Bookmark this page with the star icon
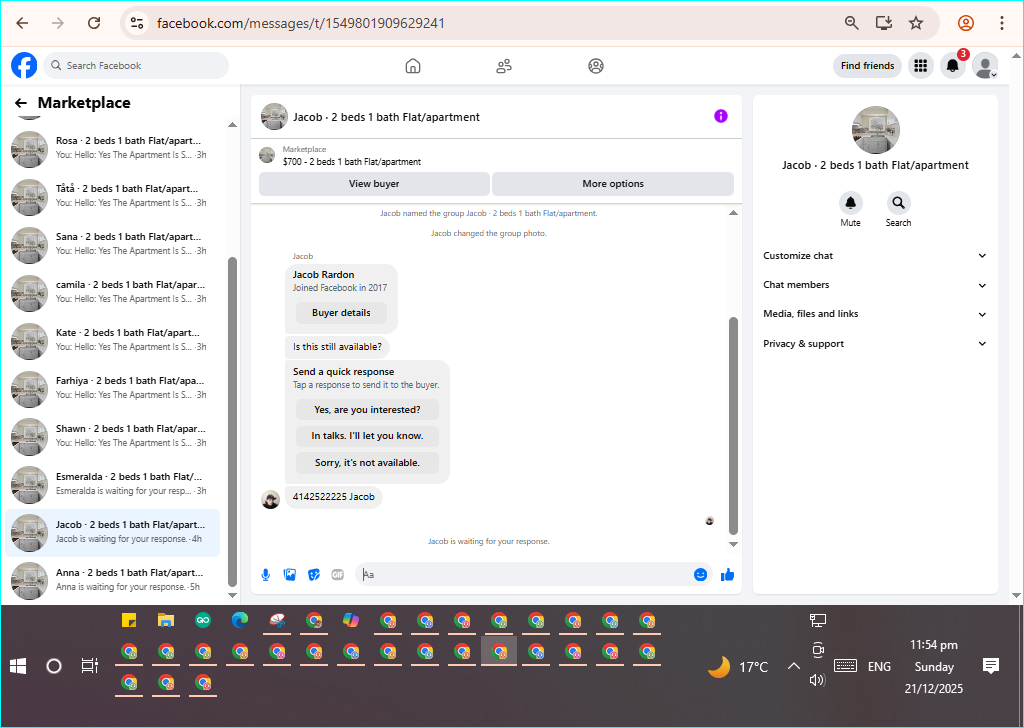The height and width of the screenshot is (728, 1024). pyautogui.click(x=916, y=24)
